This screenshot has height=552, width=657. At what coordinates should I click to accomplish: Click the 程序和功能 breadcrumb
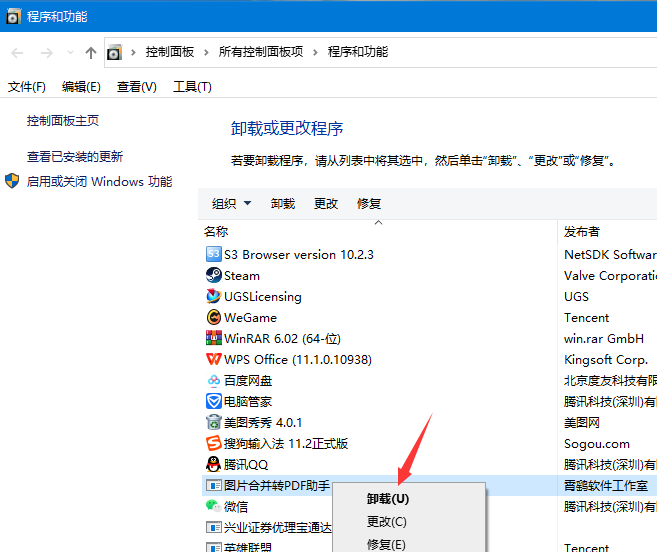click(358, 52)
